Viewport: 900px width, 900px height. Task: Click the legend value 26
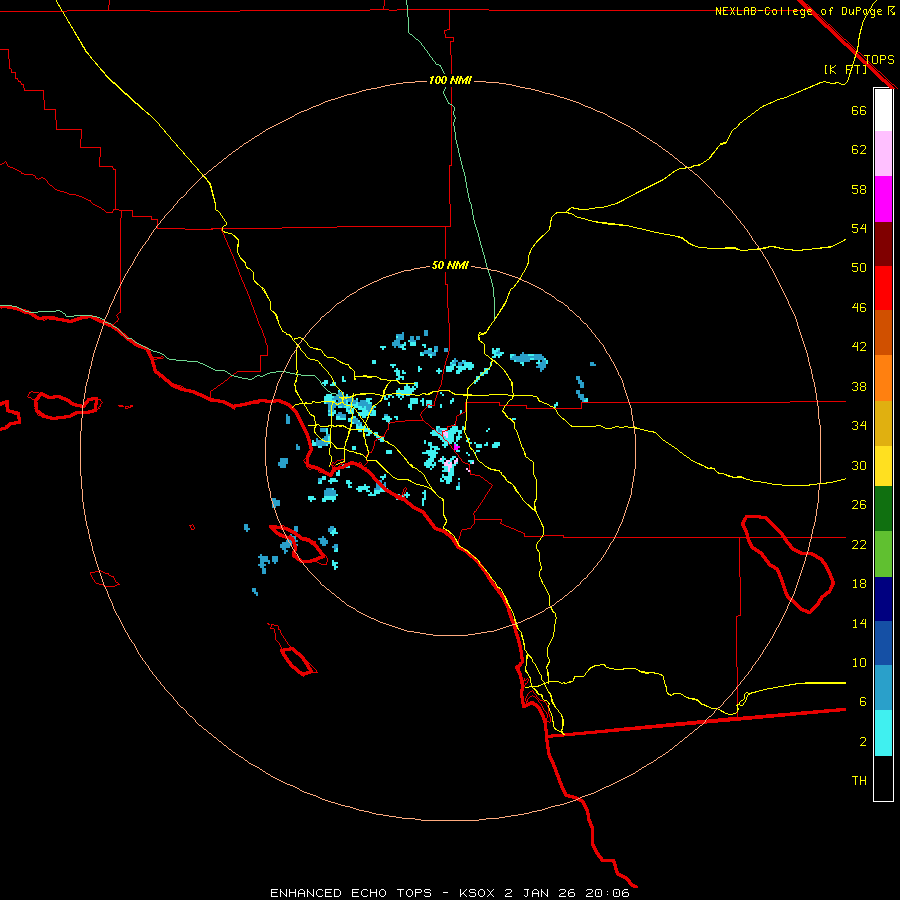(859, 505)
